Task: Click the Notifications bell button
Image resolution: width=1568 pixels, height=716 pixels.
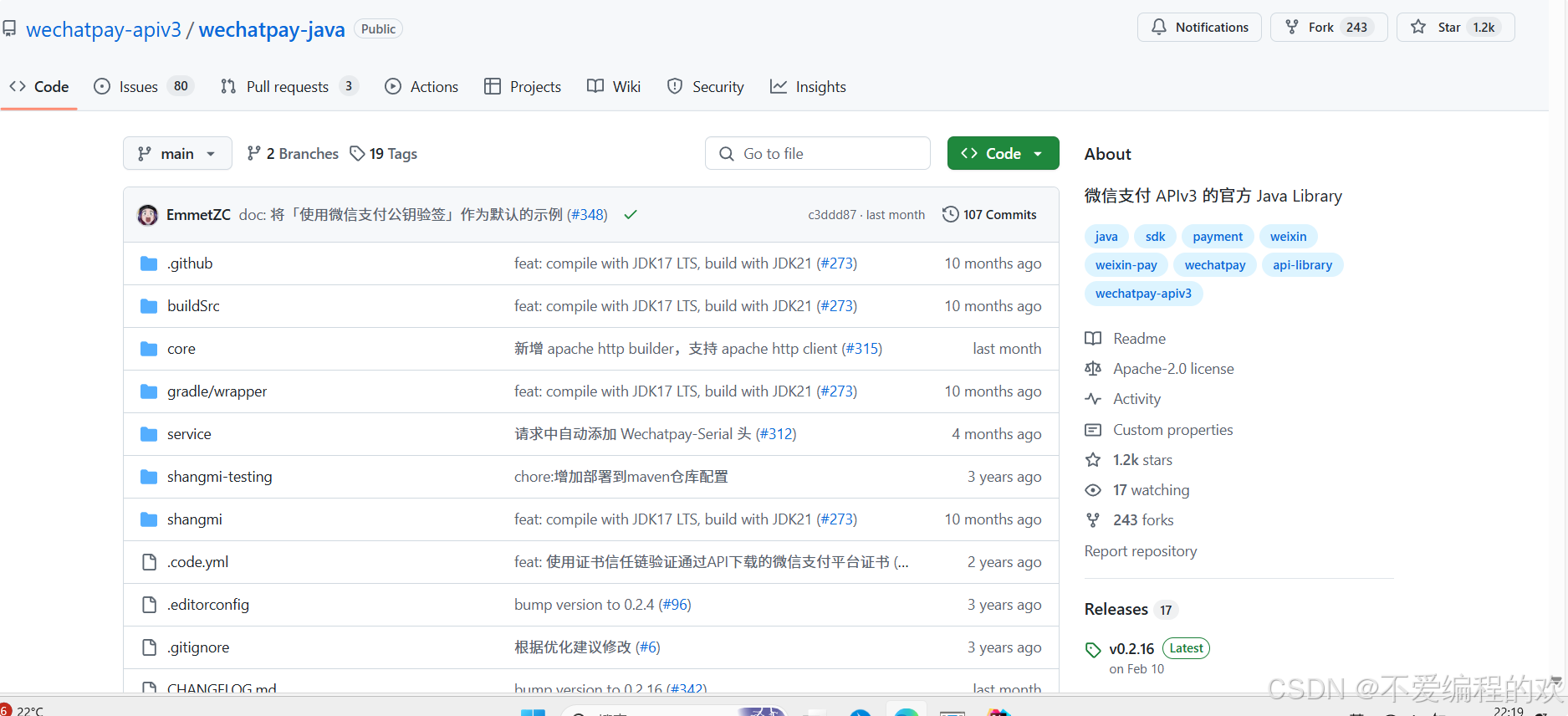Action: coord(1199,27)
